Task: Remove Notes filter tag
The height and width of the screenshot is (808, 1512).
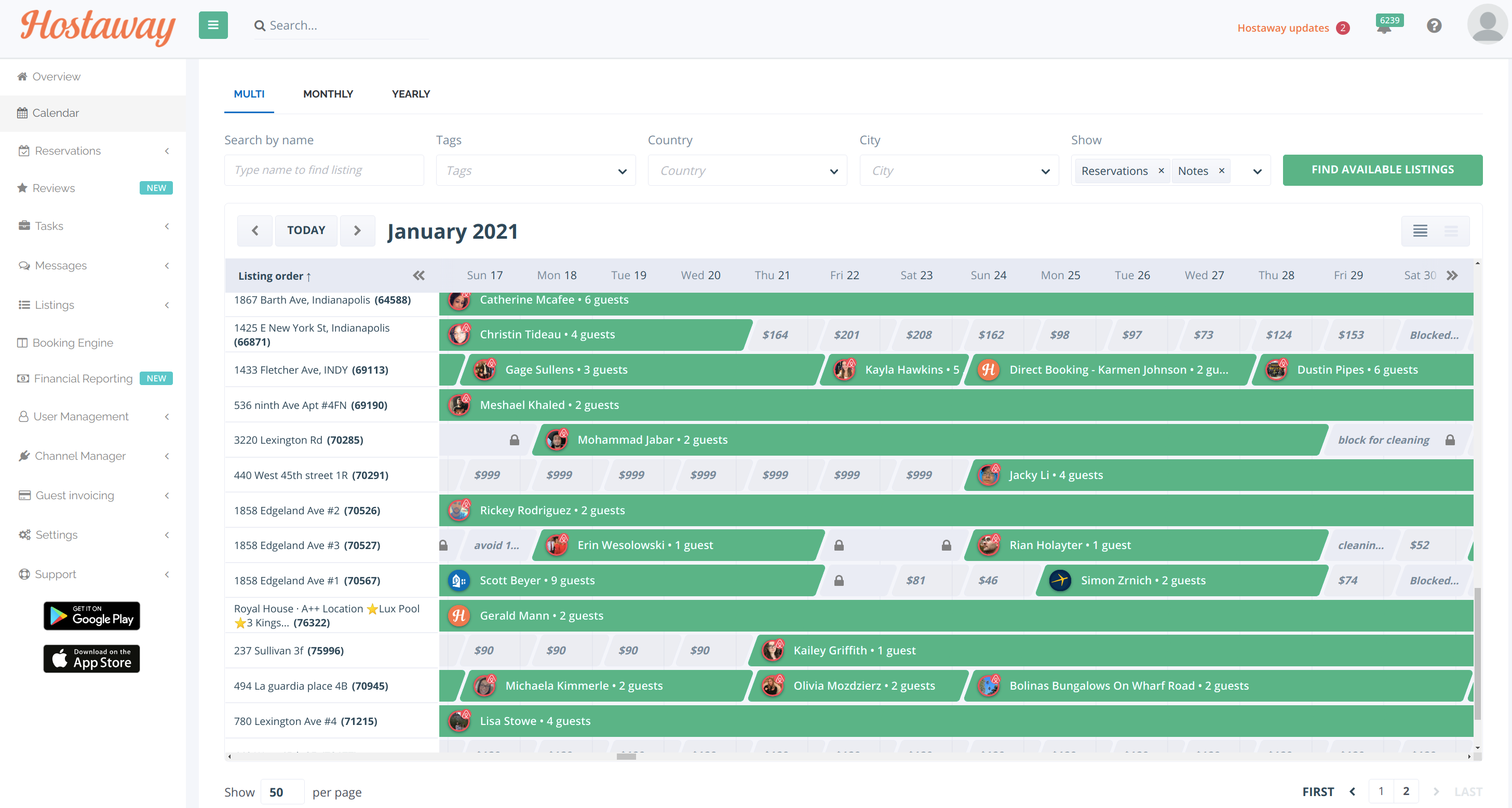Action: (x=1222, y=169)
